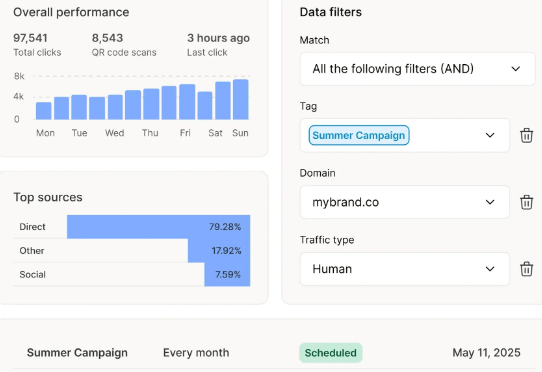The width and height of the screenshot is (542, 372).
Task: Click the '3 hours ago' last click value
Action: (218, 38)
